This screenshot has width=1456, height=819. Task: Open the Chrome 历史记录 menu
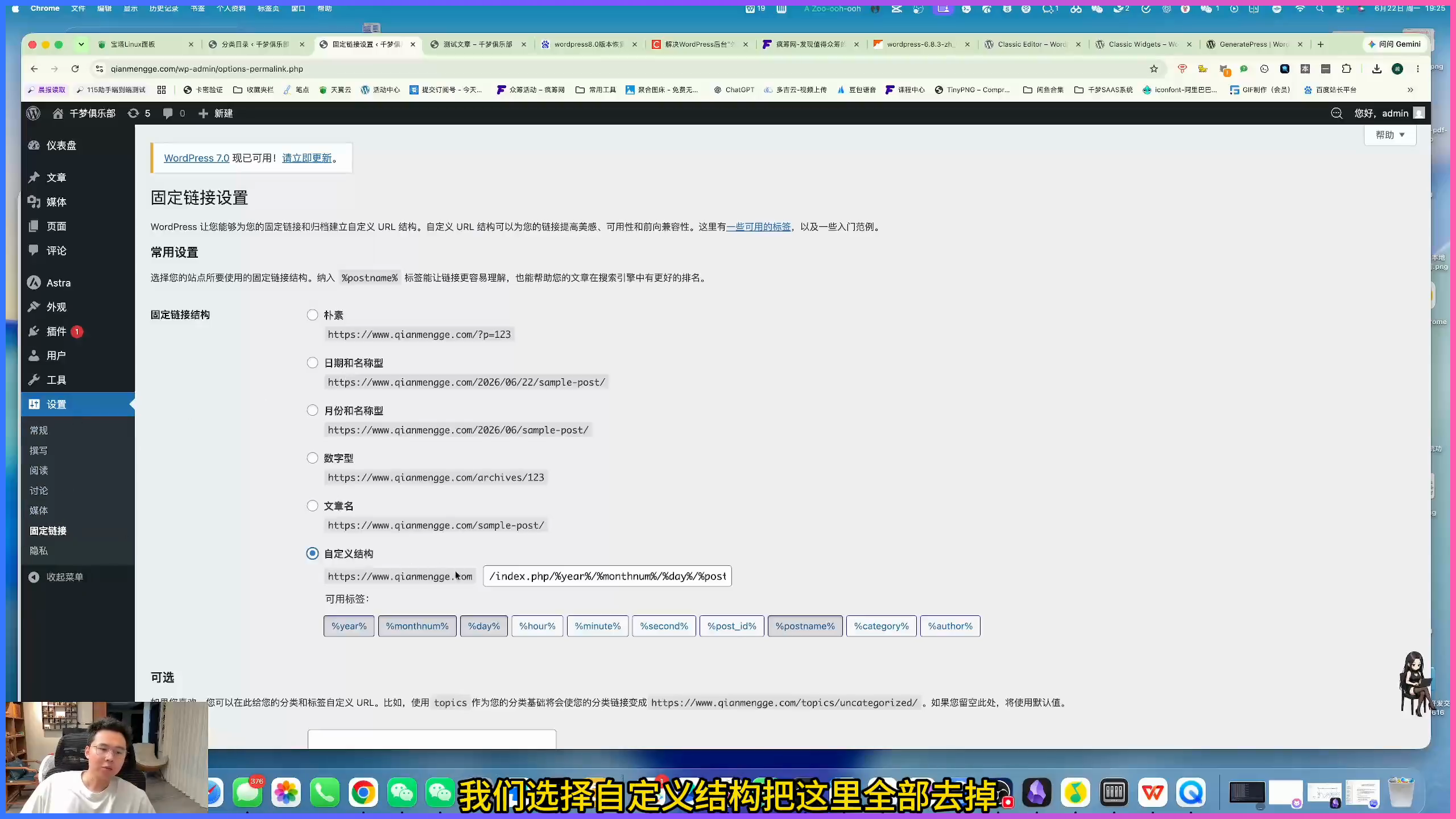pyautogui.click(x=164, y=9)
